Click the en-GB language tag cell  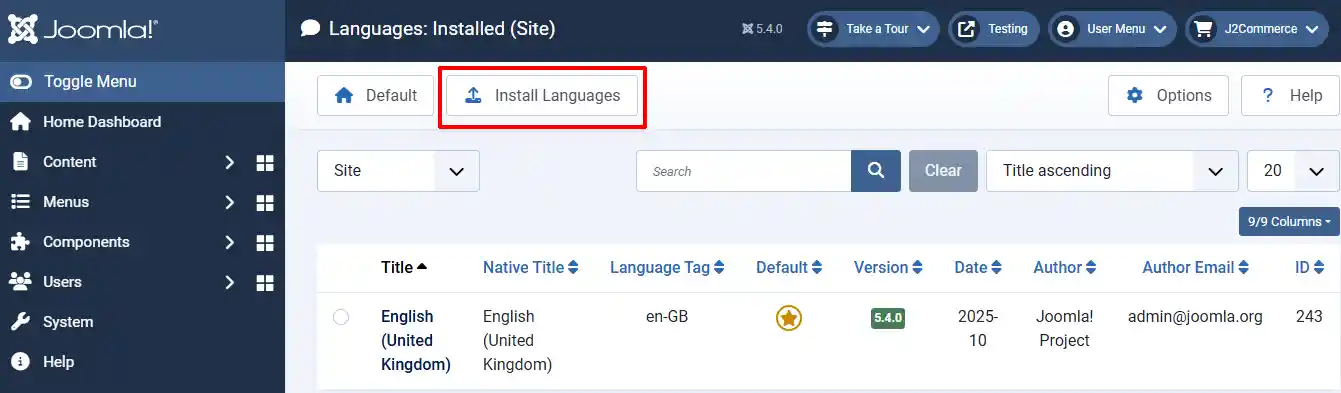tap(667, 317)
